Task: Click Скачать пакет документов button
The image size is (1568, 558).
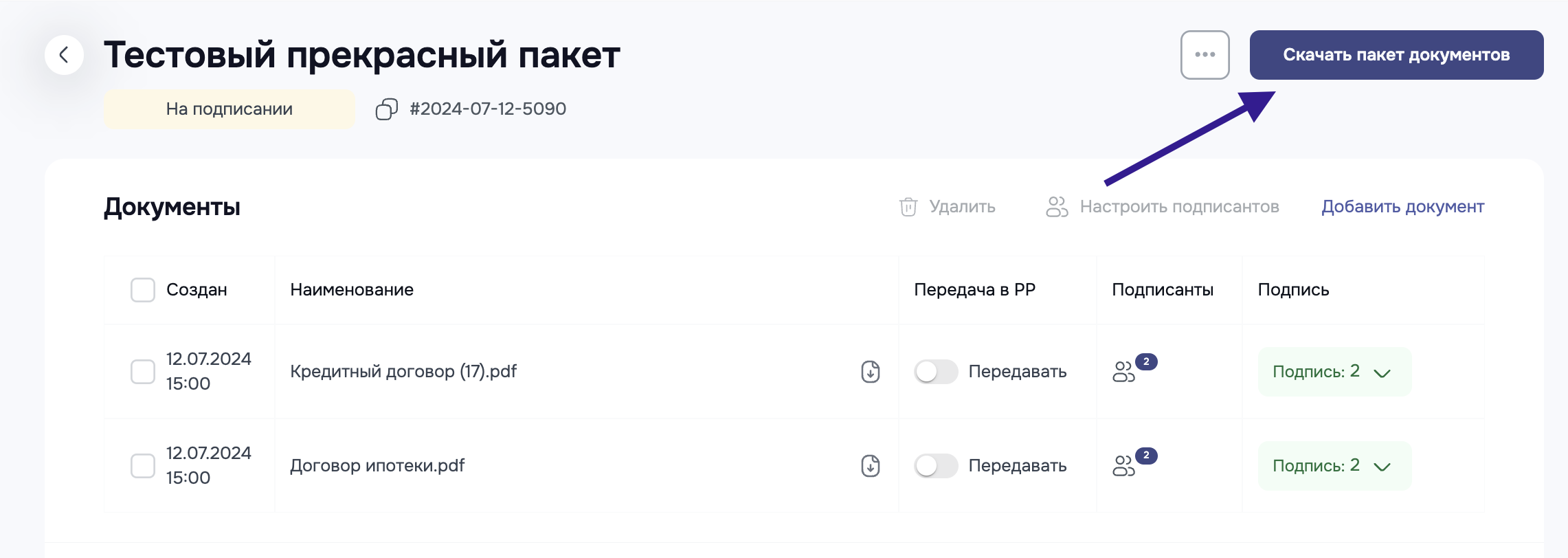Action: pos(1396,55)
